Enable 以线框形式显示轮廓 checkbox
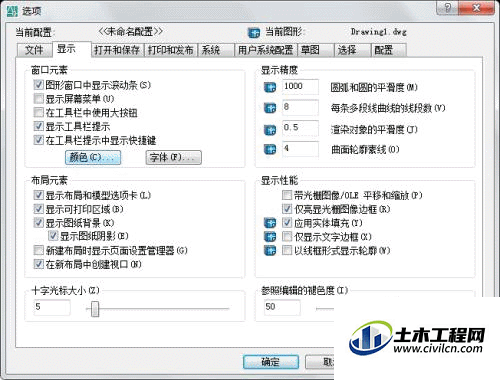The height and width of the screenshot is (380, 500). [287, 250]
